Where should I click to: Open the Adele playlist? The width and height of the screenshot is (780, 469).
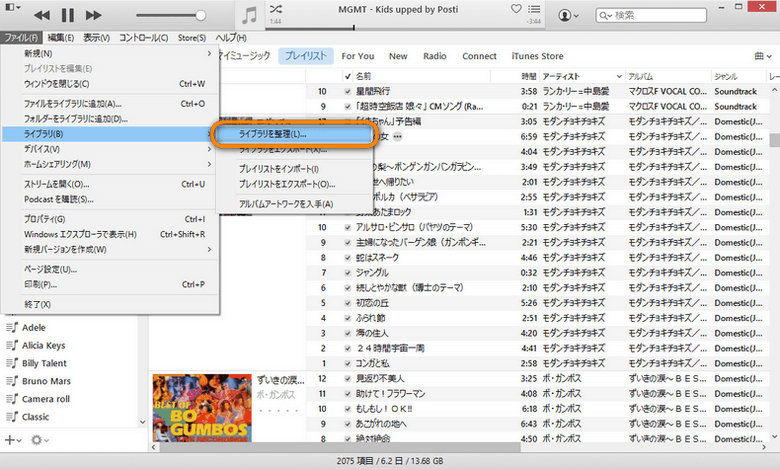coord(33,327)
